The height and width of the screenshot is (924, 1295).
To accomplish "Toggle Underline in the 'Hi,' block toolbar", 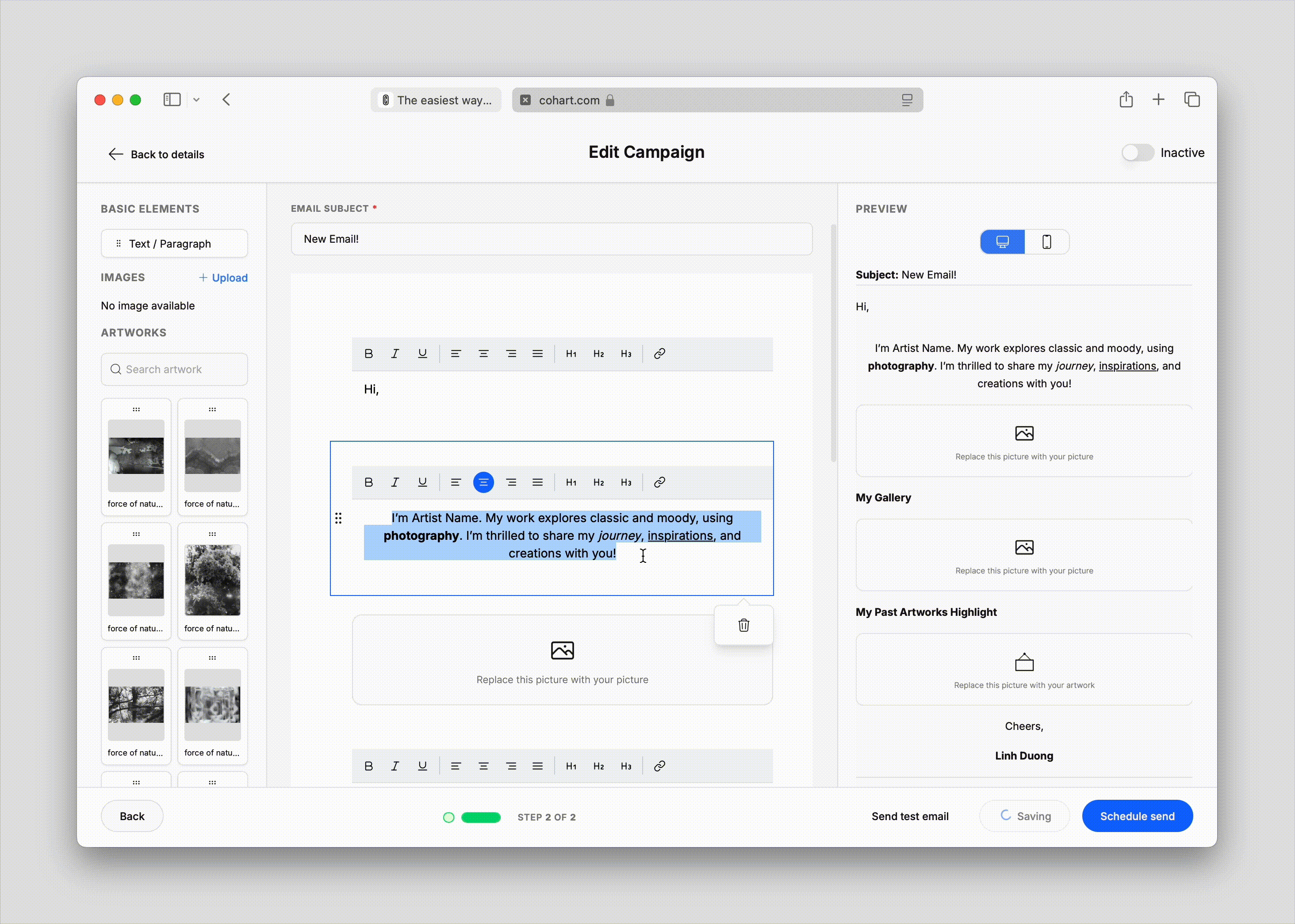I will pyautogui.click(x=422, y=354).
